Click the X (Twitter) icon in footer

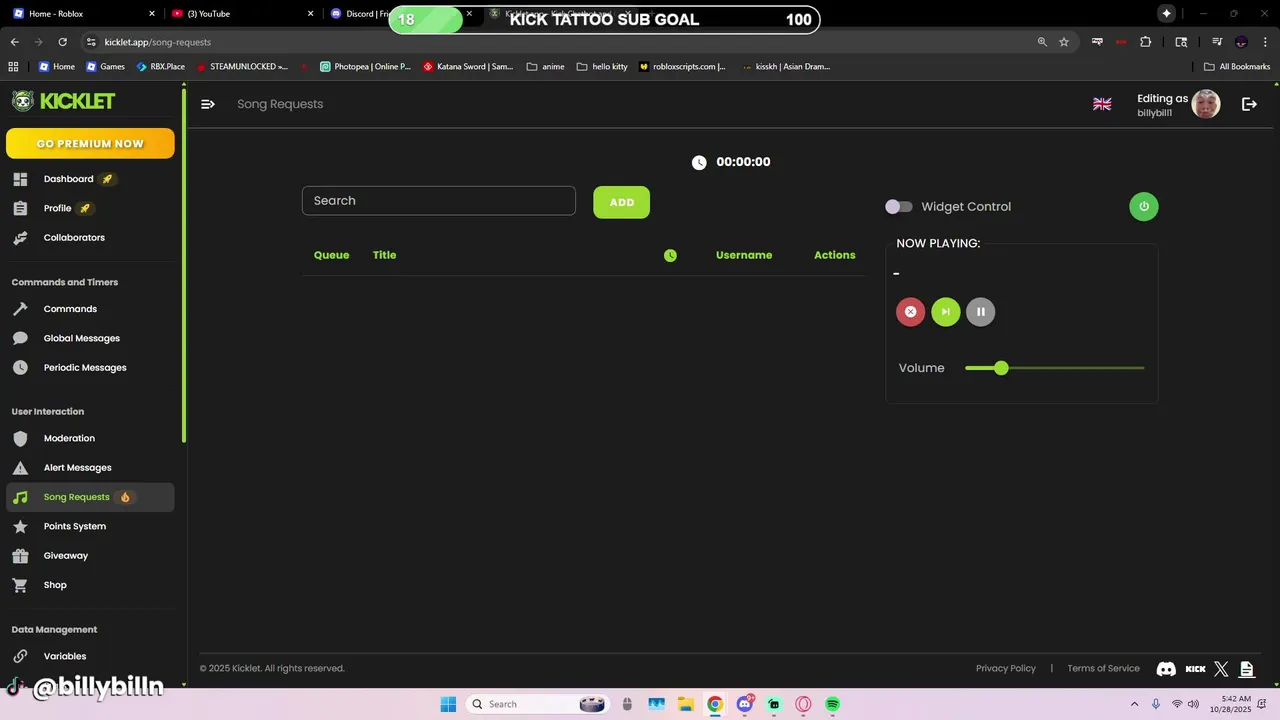coord(1221,669)
